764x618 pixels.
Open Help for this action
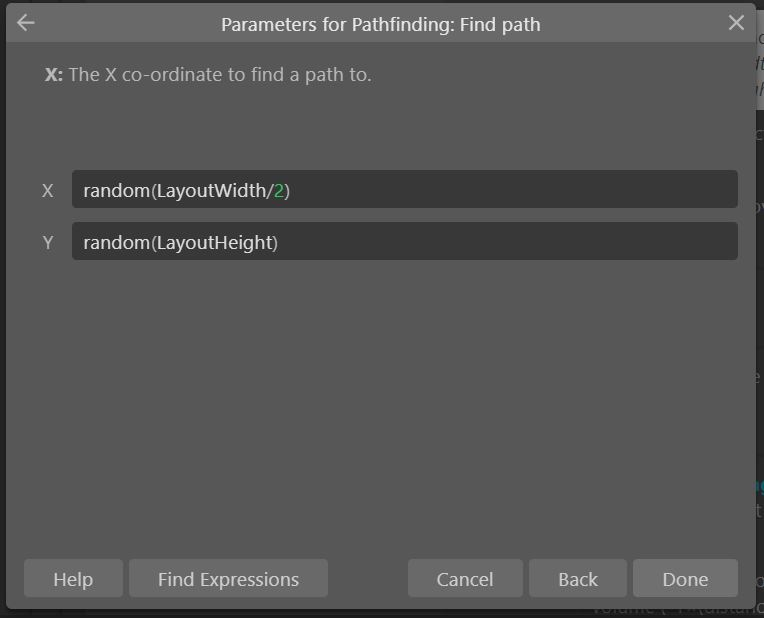pos(73,579)
